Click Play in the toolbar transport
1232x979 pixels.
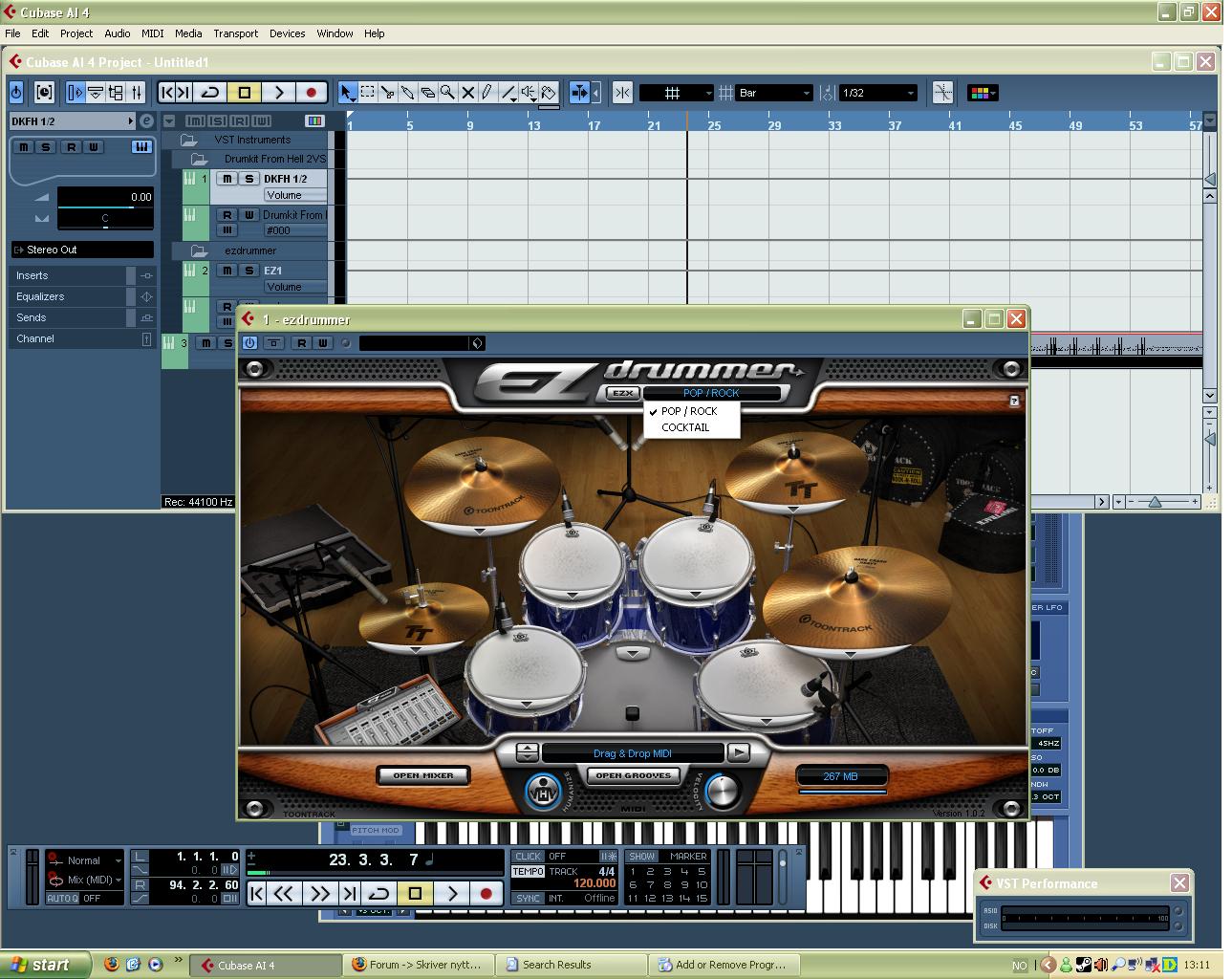tap(278, 93)
